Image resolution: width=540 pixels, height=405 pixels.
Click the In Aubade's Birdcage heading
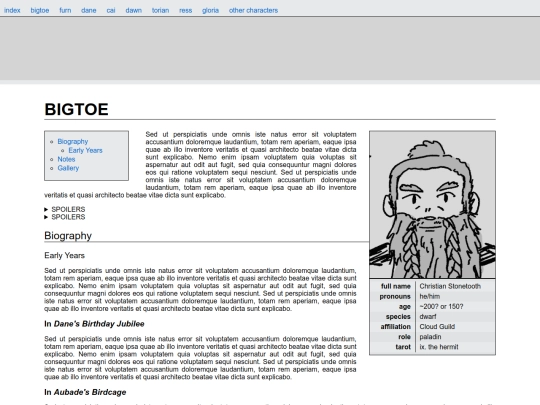(85, 392)
